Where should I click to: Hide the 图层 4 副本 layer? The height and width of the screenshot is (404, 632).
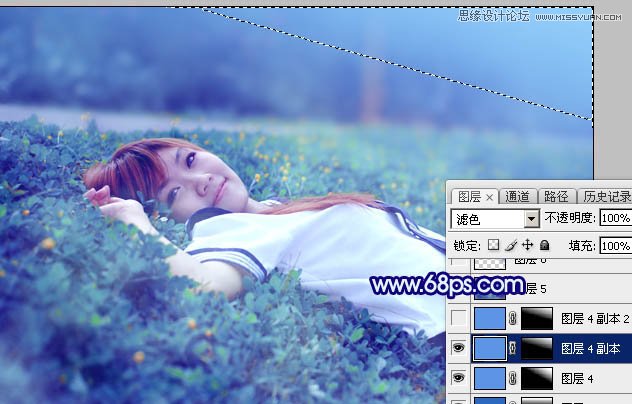[458, 348]
